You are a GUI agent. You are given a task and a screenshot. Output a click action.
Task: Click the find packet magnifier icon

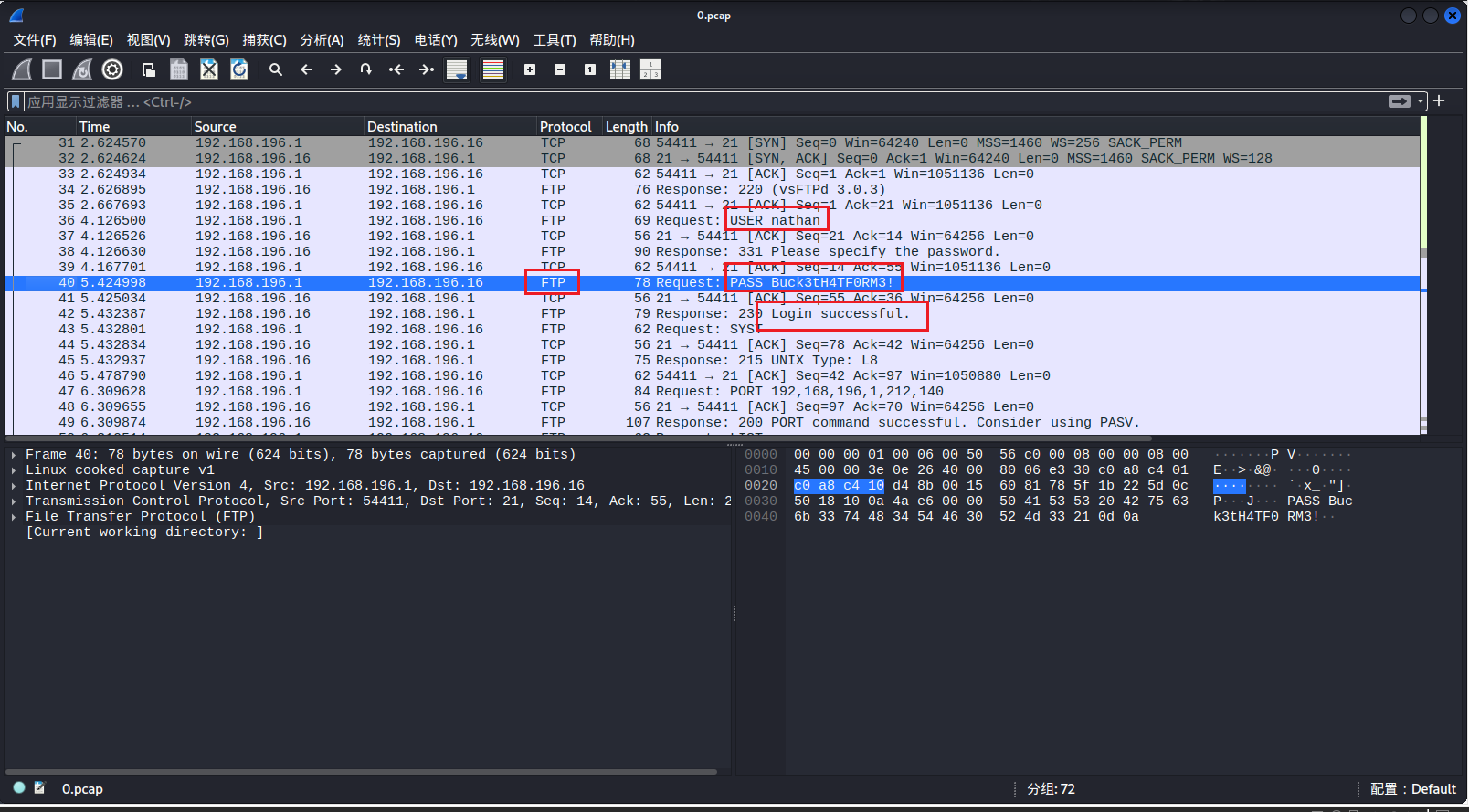tap(275, 69)
